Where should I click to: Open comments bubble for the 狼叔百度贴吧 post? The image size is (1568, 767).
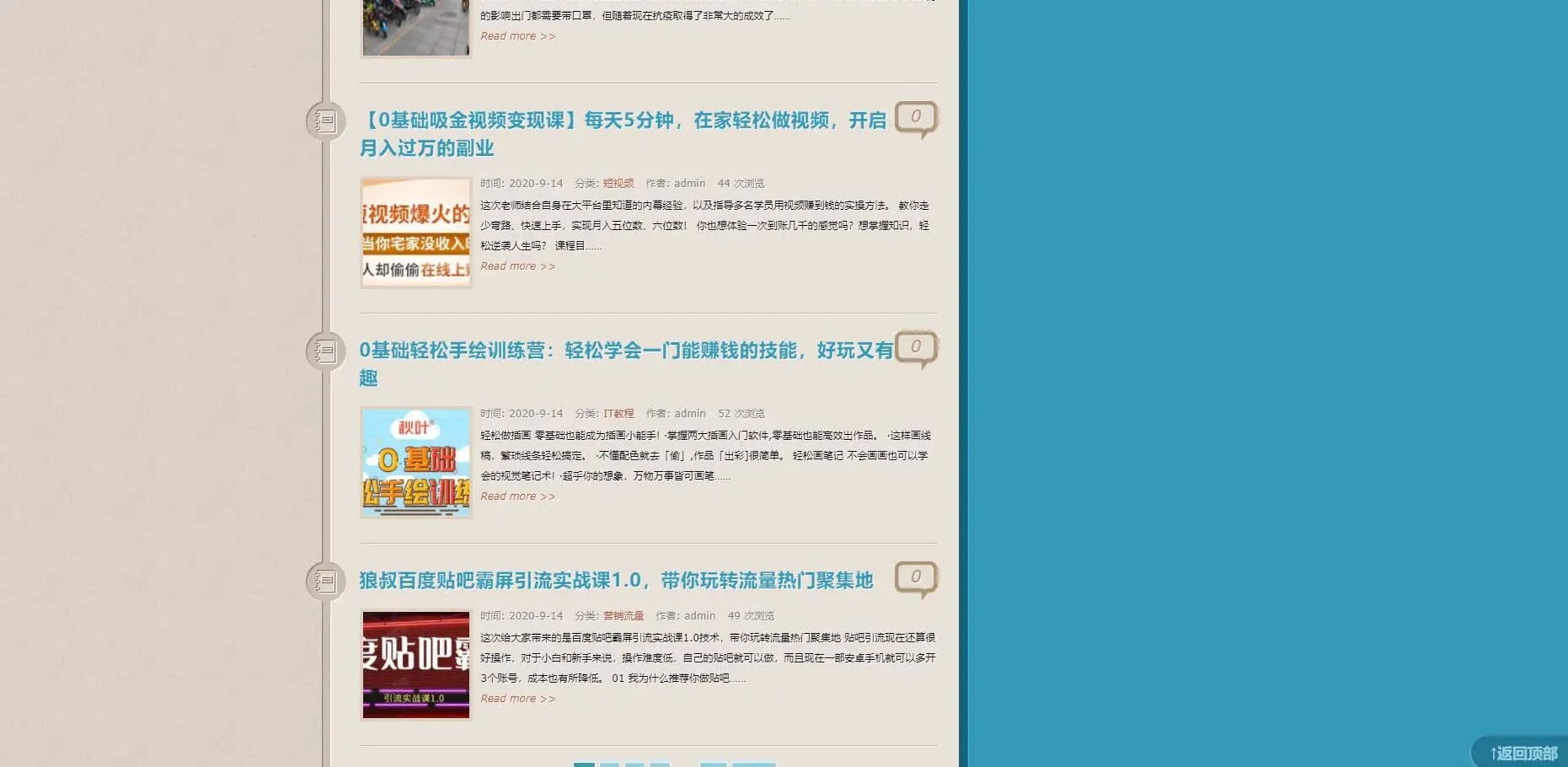point(915,578)
